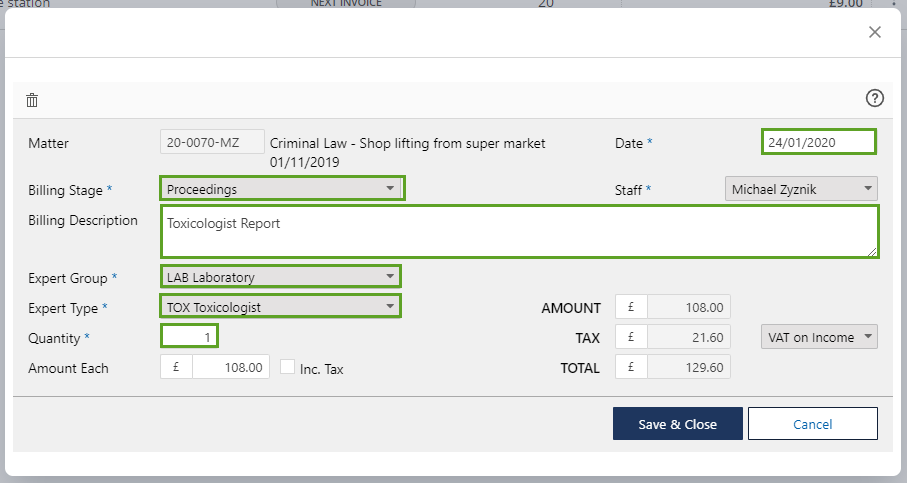This screenshot has width=907, height=483.
Task: Click the Matter number field 20-0070-MZ
Action: click(212, 142)
